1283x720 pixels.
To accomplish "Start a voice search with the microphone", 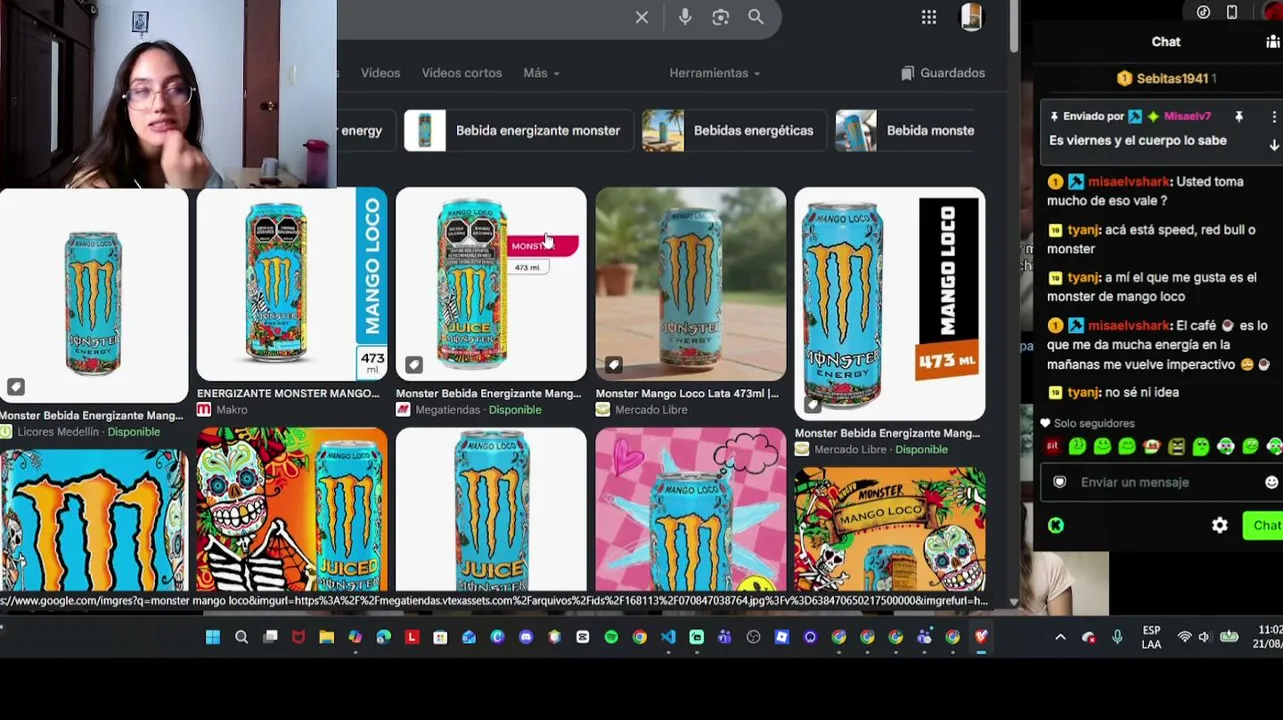I will coord(685,17).
